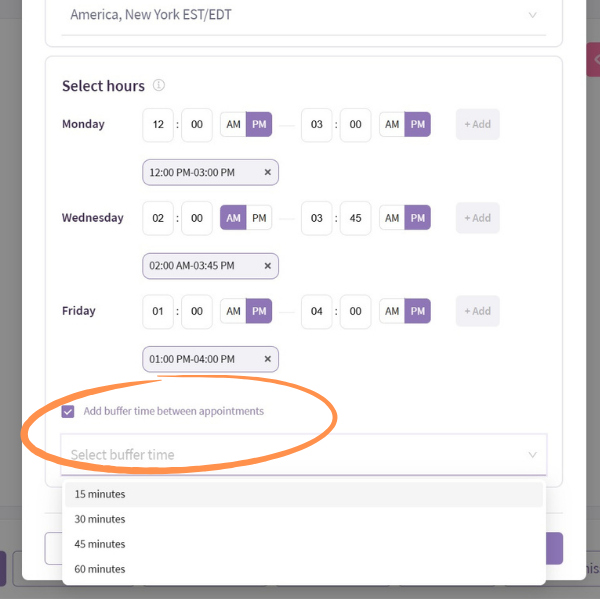Set Friday end time to AM
This screenshot has width=600, height=600.
click(392, 311)
